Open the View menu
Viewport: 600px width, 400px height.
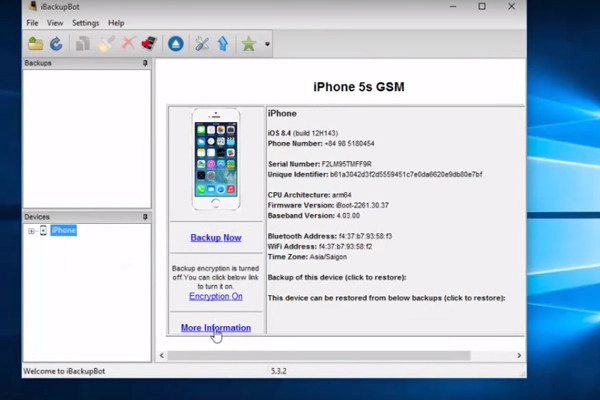tap(55, 23)
